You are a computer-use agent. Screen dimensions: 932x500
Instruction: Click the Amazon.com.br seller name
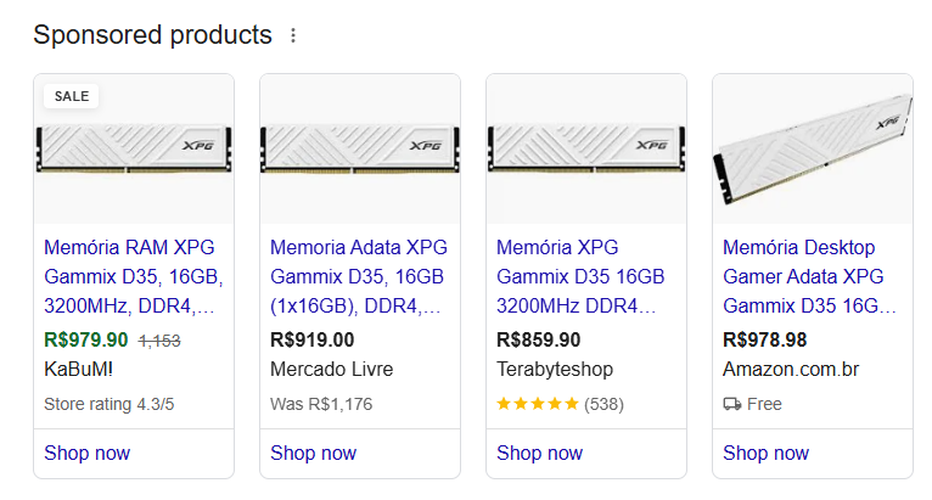click(791, 369)
